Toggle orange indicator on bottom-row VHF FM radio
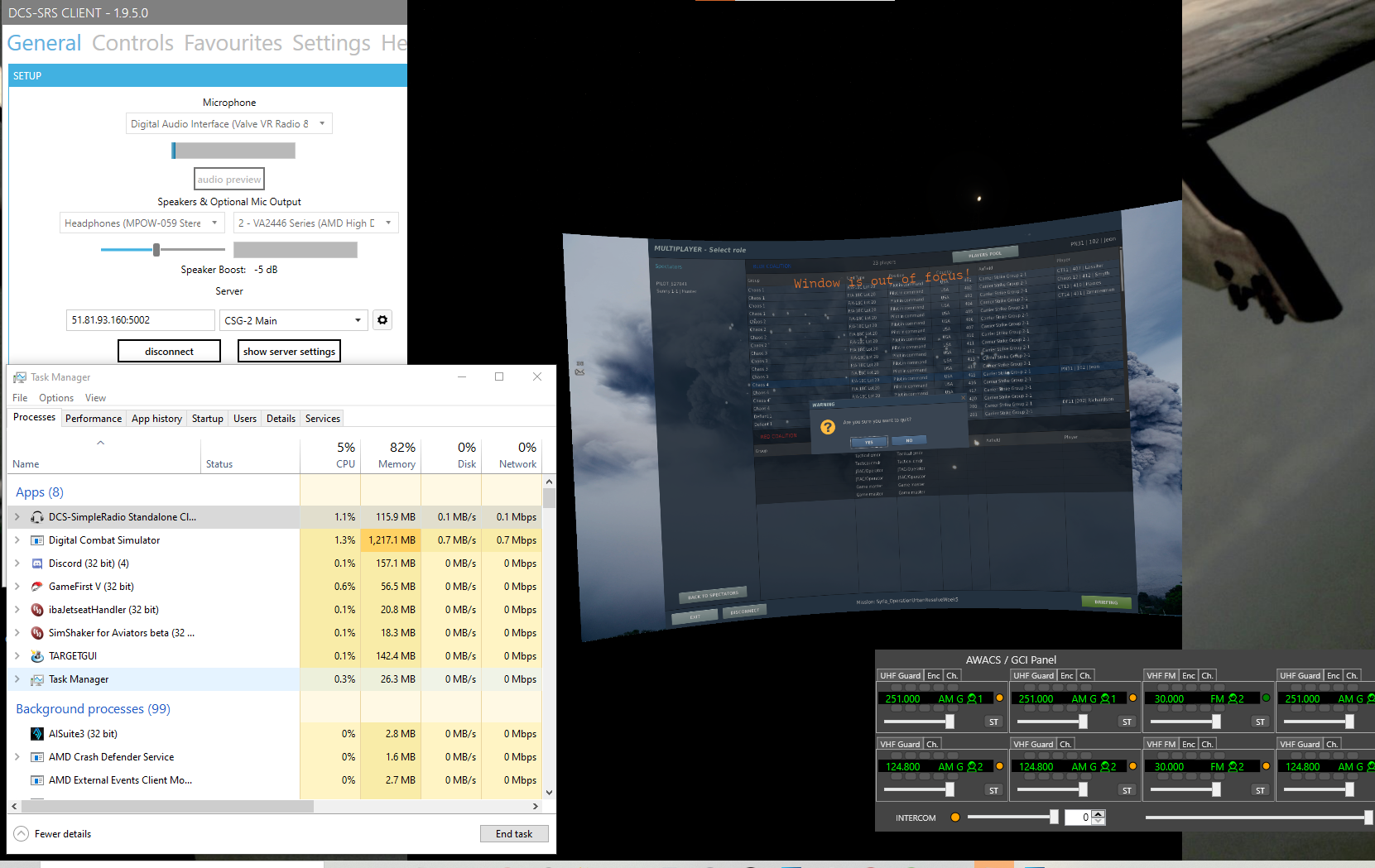1375x868 pixels. tap(1266, 766)
